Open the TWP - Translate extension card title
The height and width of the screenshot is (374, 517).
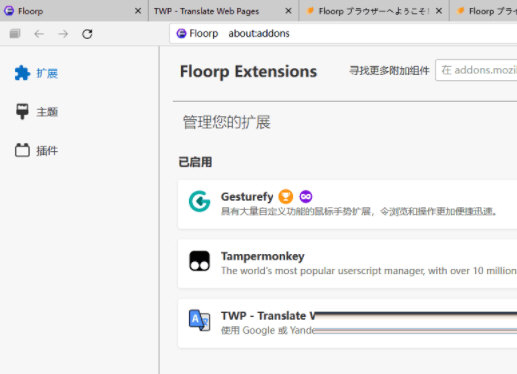point(268,316)
